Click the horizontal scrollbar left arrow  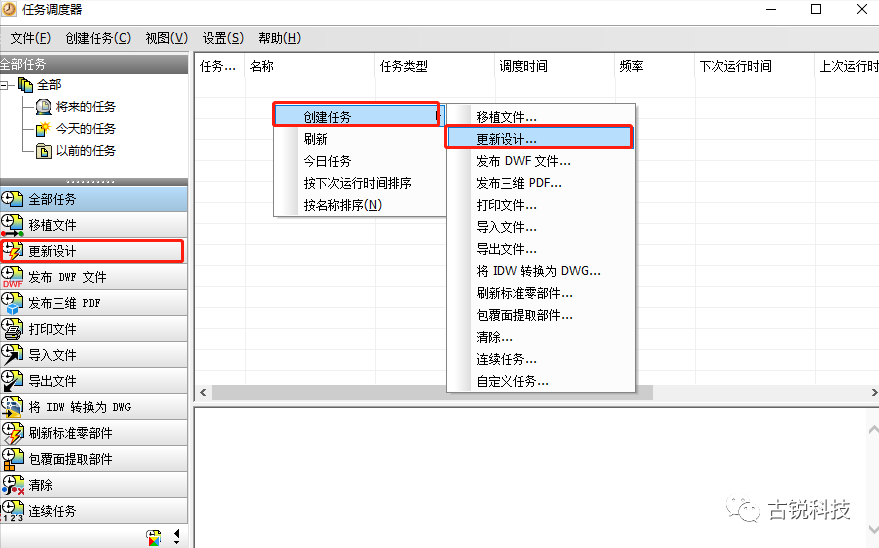203,392
